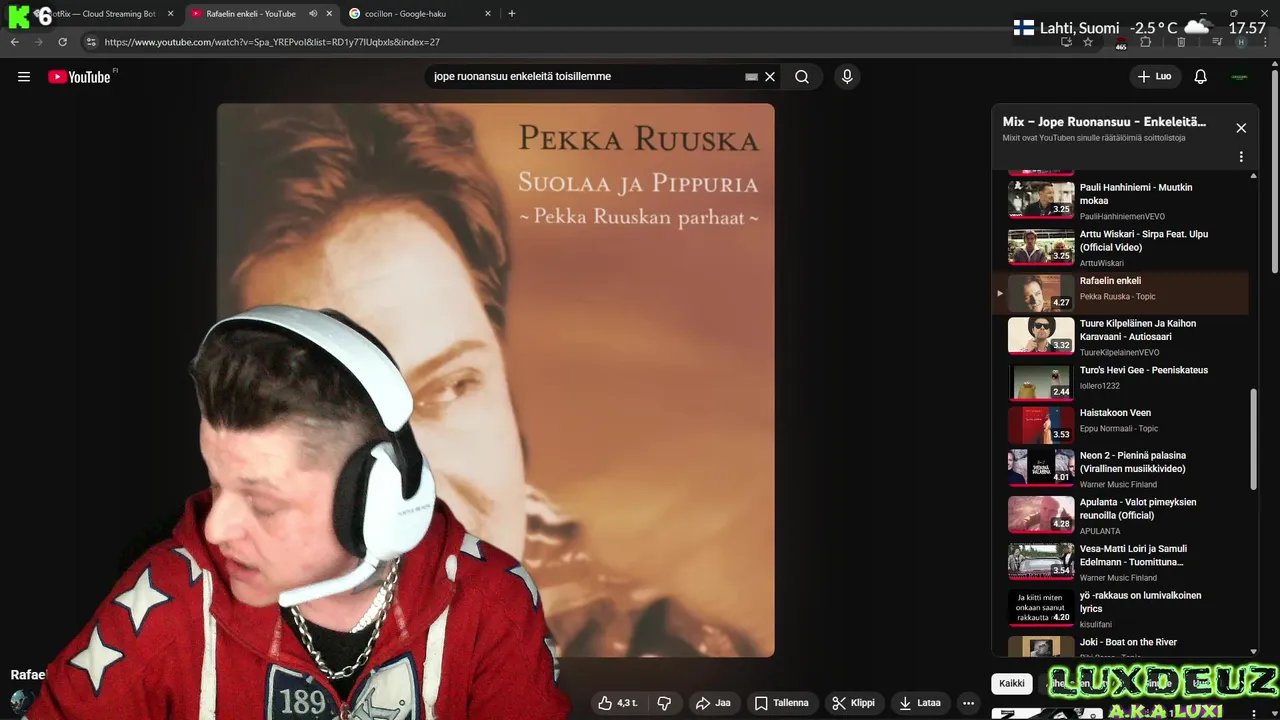
Task: Click the trash can extension icon
Action: pyautogui.click(x=1181, y=42)
